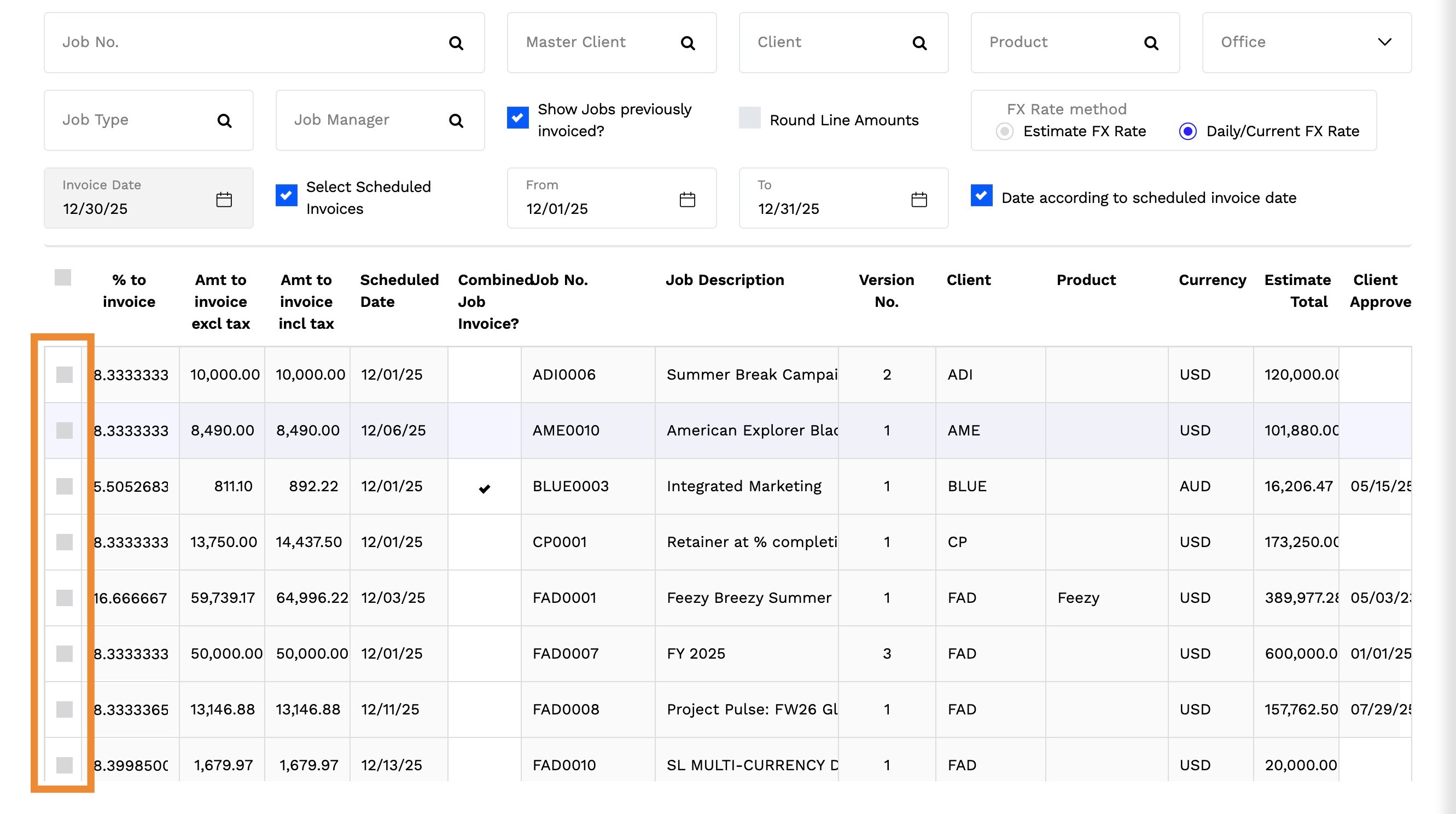The image size is (1456, 814).
Task: Click the Job Manager search icon
Action: 456,120
